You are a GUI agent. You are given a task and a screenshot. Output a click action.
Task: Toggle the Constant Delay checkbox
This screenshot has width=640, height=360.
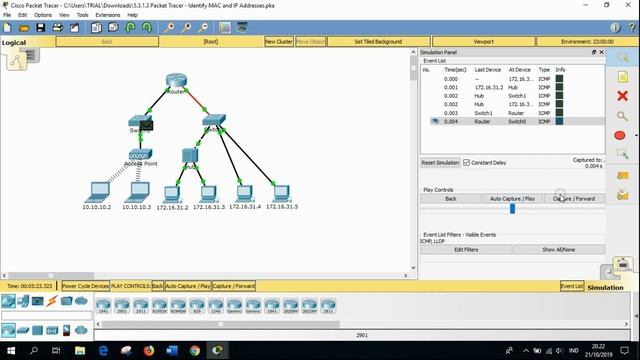pyautogui.click(x=467, y=162)
